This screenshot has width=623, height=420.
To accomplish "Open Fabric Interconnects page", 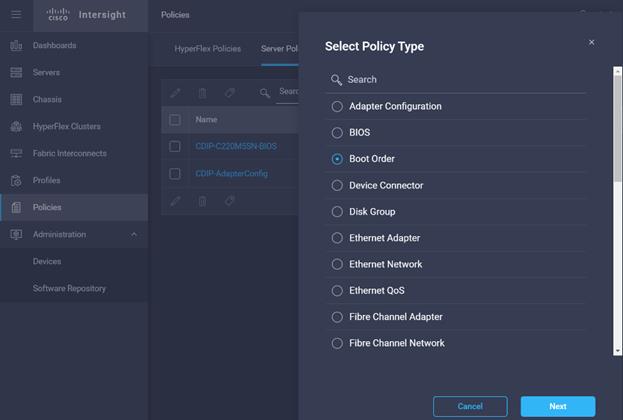I will click(x=70, y=153).
